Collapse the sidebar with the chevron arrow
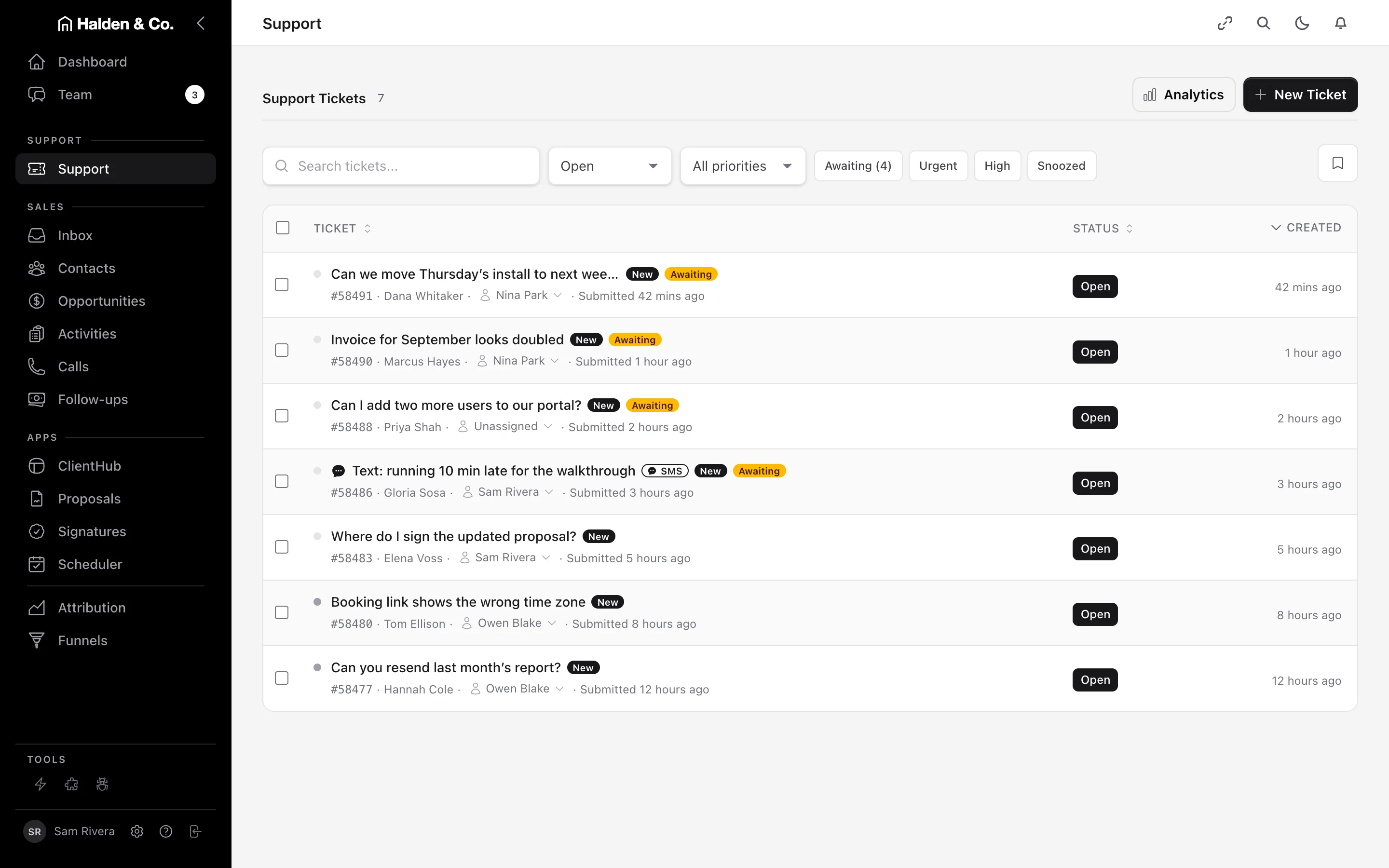Image resolution: width=1389 pixels, height=868 pixels. (x=201, y=23)
